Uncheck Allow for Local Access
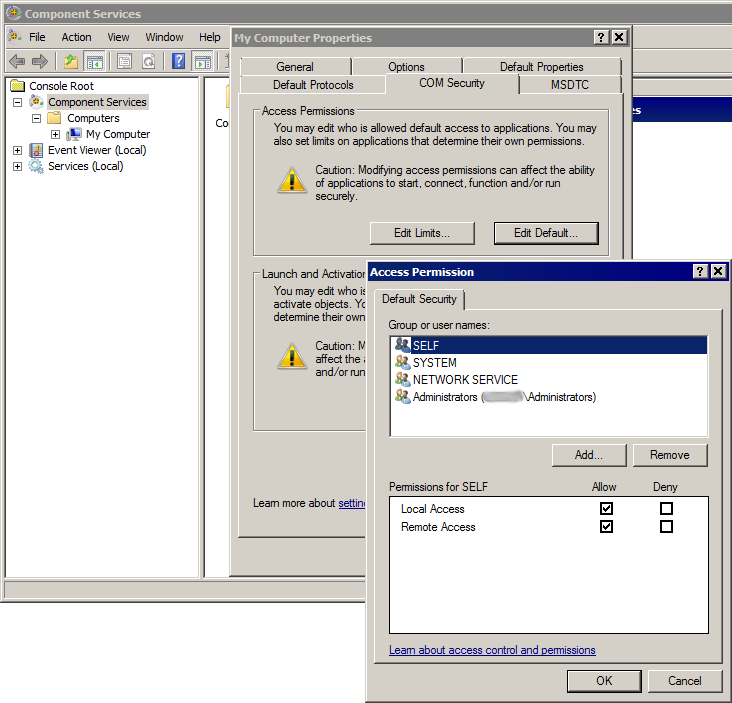 click(x=606, y=508)
